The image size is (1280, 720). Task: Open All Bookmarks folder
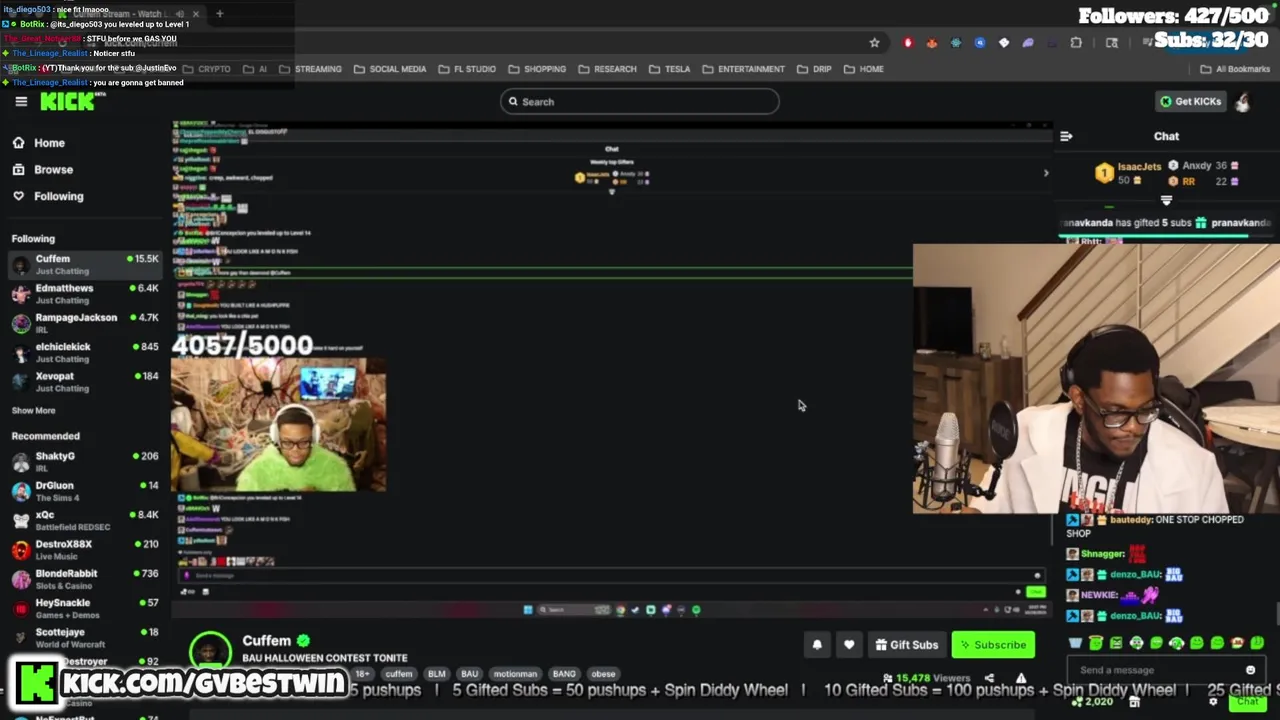click(x=1235, y=69)
